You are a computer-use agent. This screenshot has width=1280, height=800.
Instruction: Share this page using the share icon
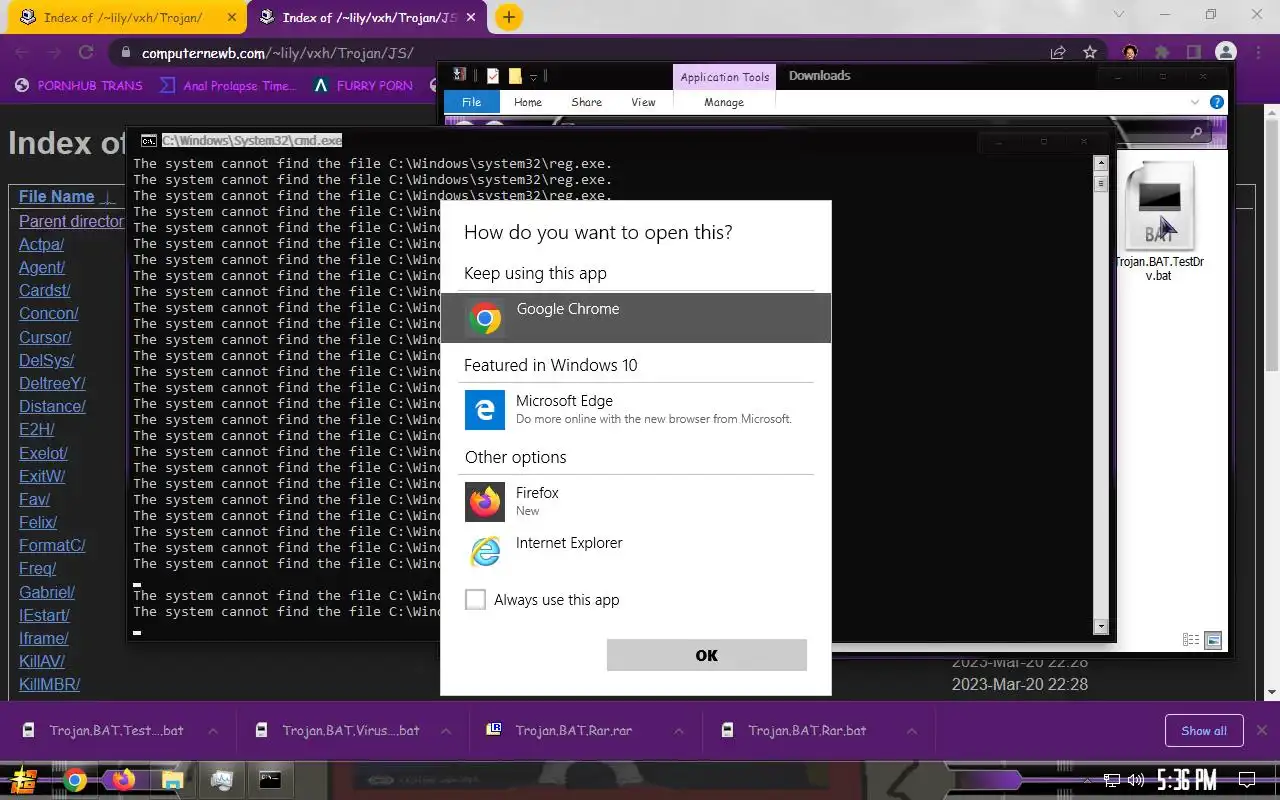pos(1058,53)
